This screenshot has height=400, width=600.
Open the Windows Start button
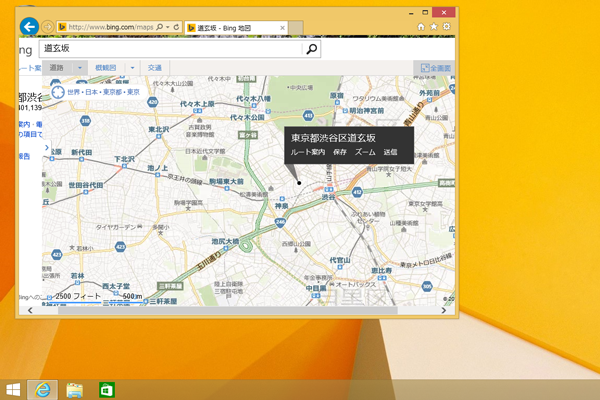click(x=13, y=390)
